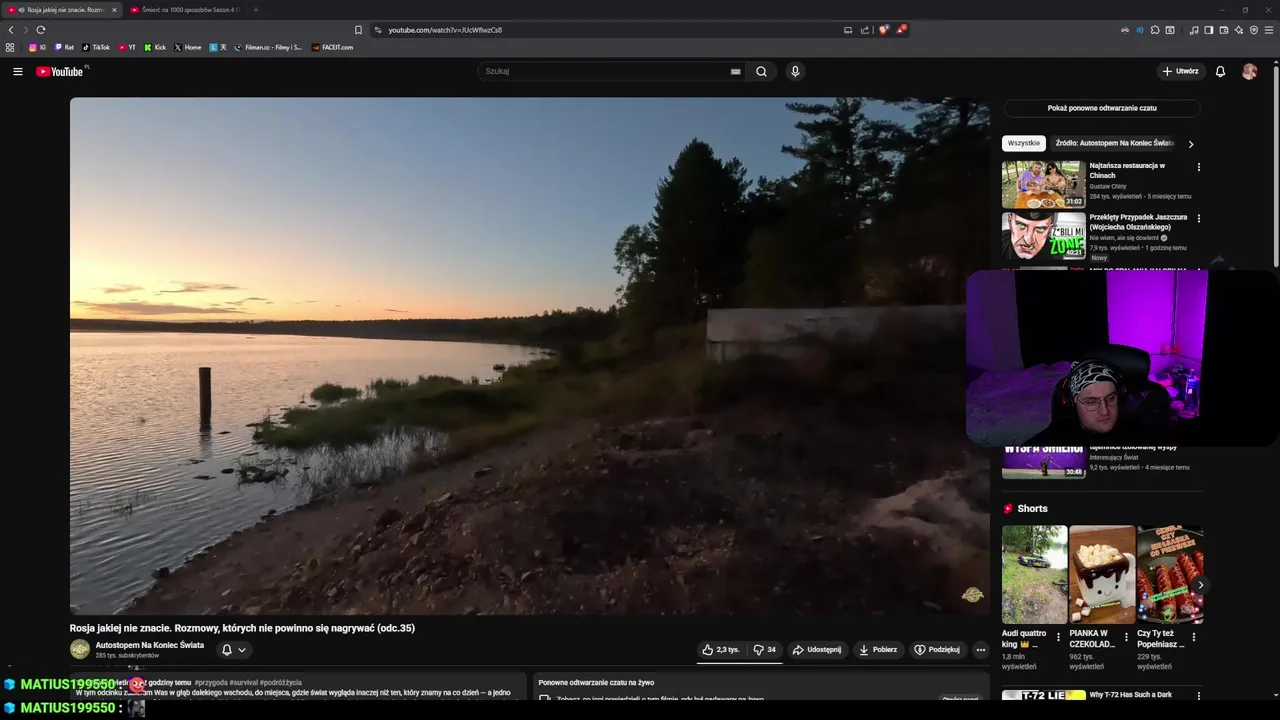Click Pokaż ponowne odtwarzanie czatu button
Screen dimensions: 1280x720
click(1102, 108)
